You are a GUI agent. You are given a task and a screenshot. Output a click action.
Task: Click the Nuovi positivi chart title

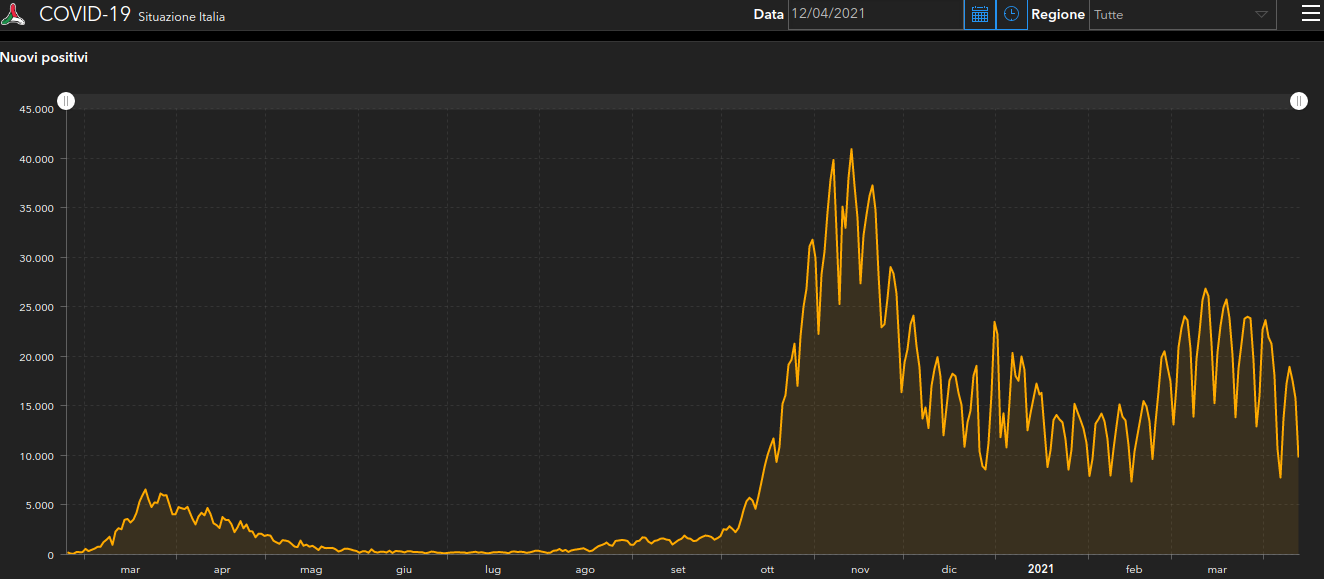click(x=44, y=58)
